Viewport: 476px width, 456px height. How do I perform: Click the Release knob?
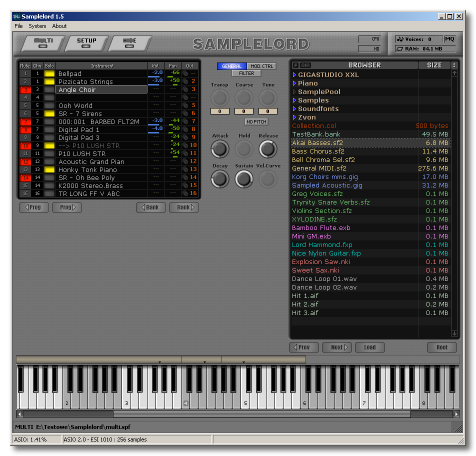click(x=268, y=149)
